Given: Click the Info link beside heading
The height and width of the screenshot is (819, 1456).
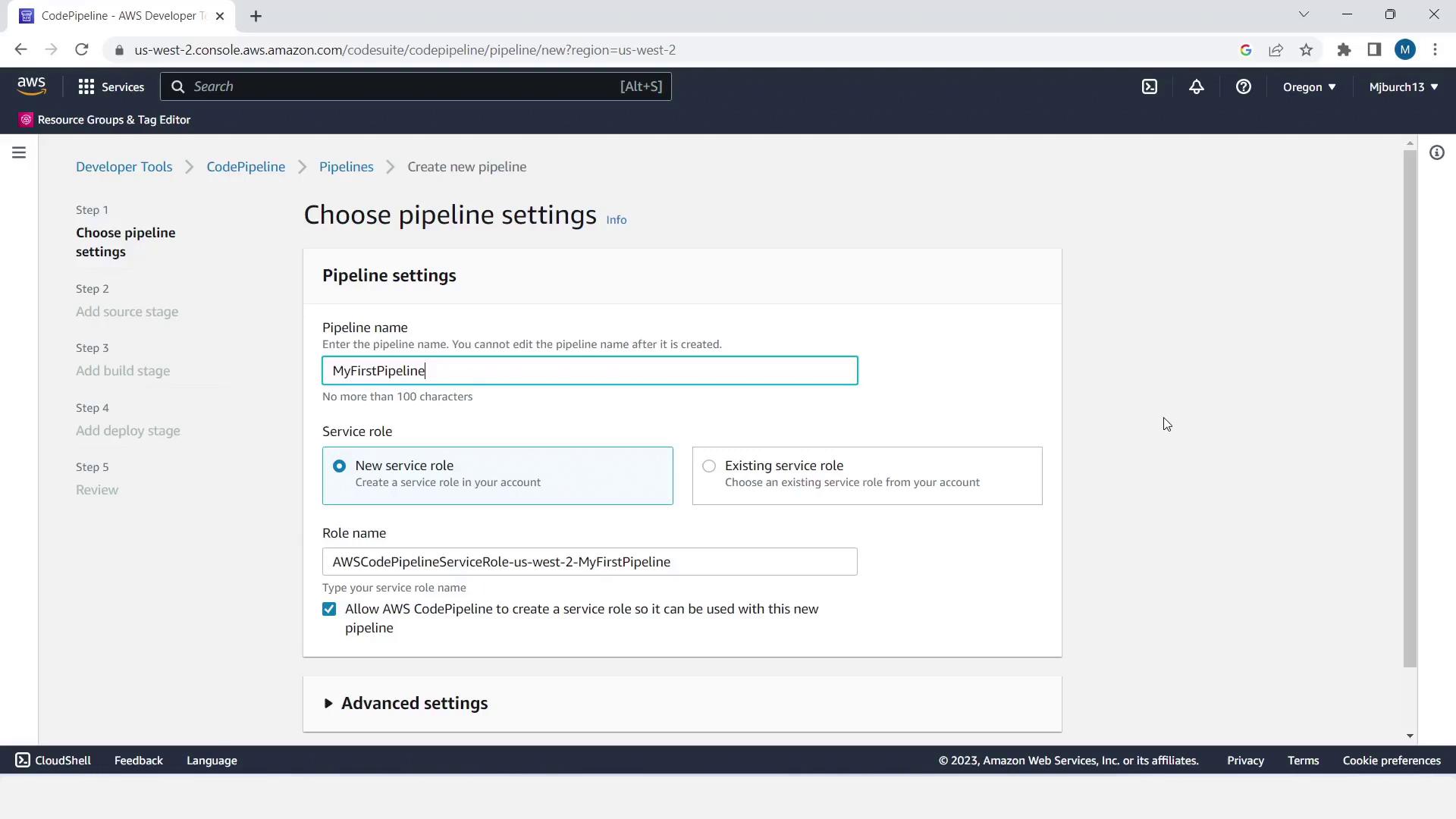Looking at the screenshot, I should click(x=616, y=220).
